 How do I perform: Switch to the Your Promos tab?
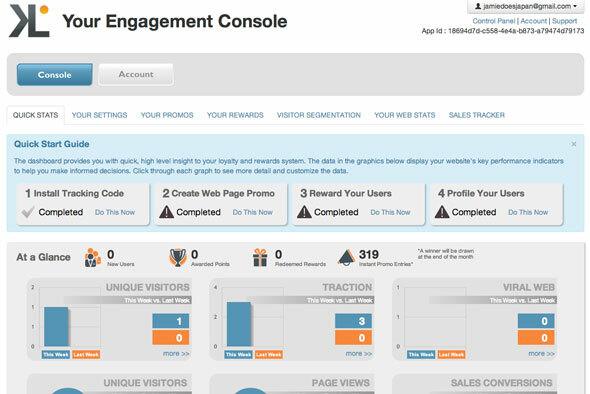click(167, 115)
